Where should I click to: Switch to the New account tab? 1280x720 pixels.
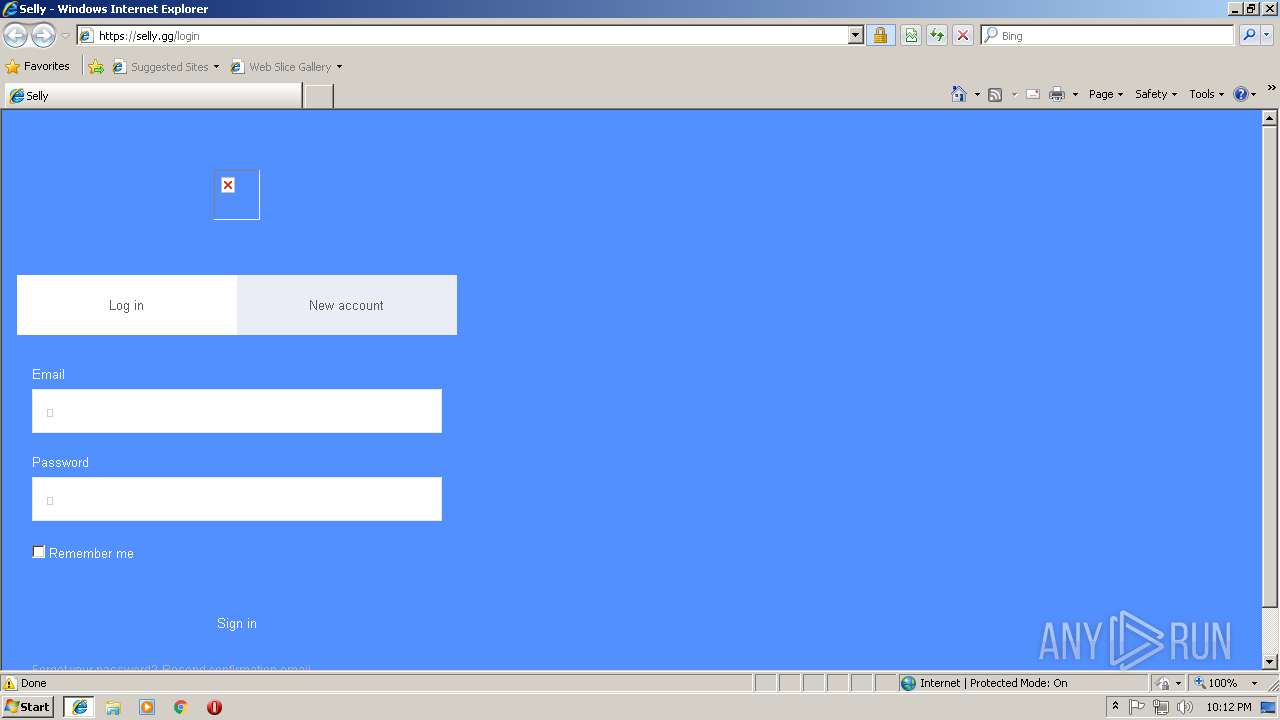(347, 305)
